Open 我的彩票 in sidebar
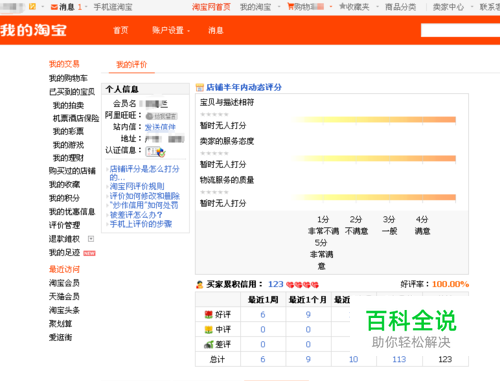This screenshot has width=500, height=381. pyautogui.click(x=68, y=131)
